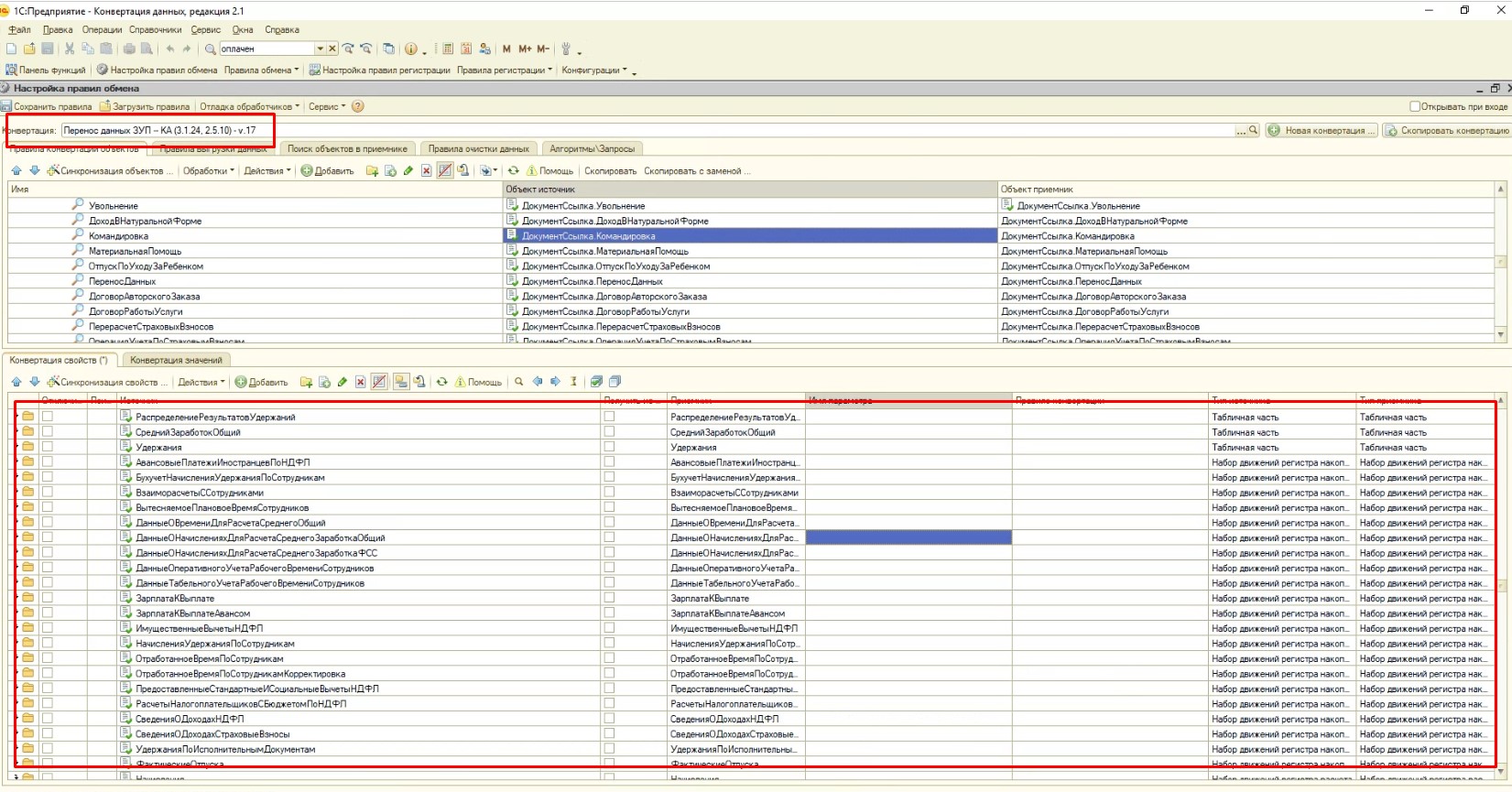This screenshot has width=1512, height=792.
Task: Click down arrow of objects list scrollbar
Action: [x=1501, y=335]
